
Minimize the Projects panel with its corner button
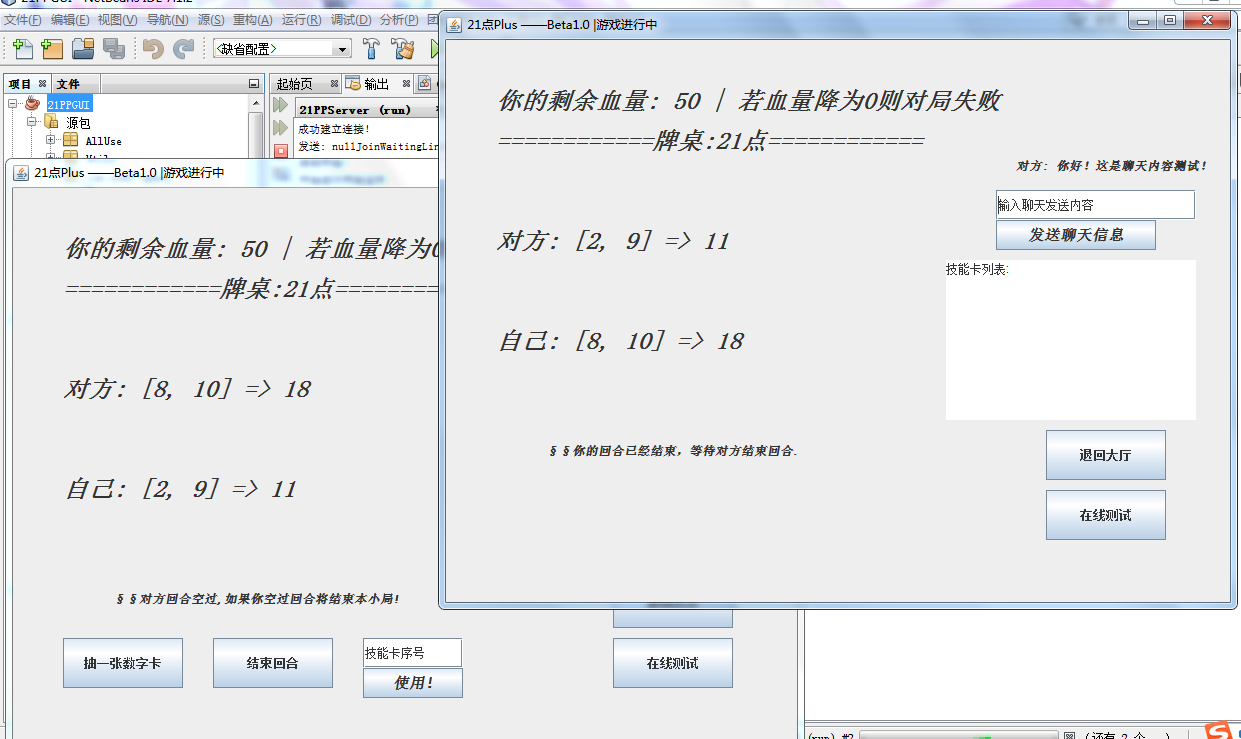(254, 84)
